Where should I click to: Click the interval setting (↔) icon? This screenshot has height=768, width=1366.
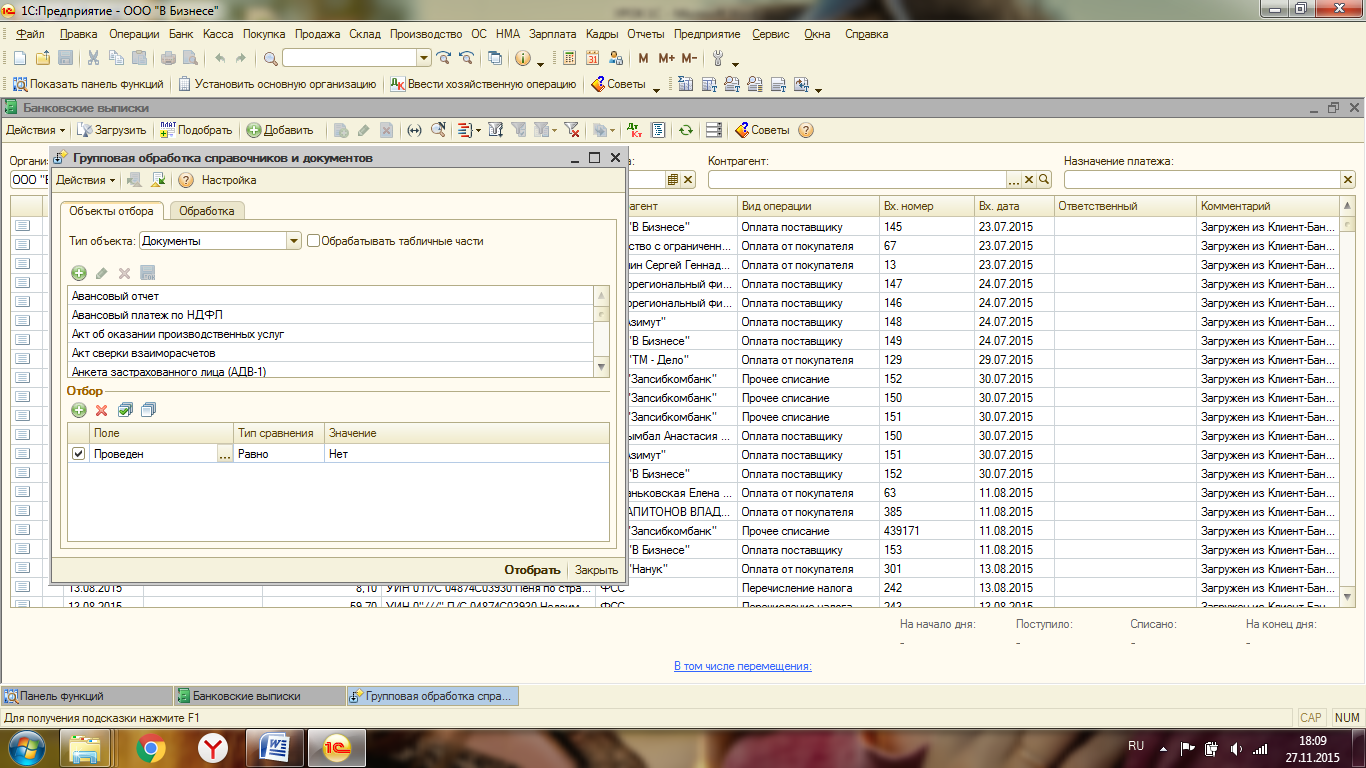pyautogui.click(x=413, y=130)
